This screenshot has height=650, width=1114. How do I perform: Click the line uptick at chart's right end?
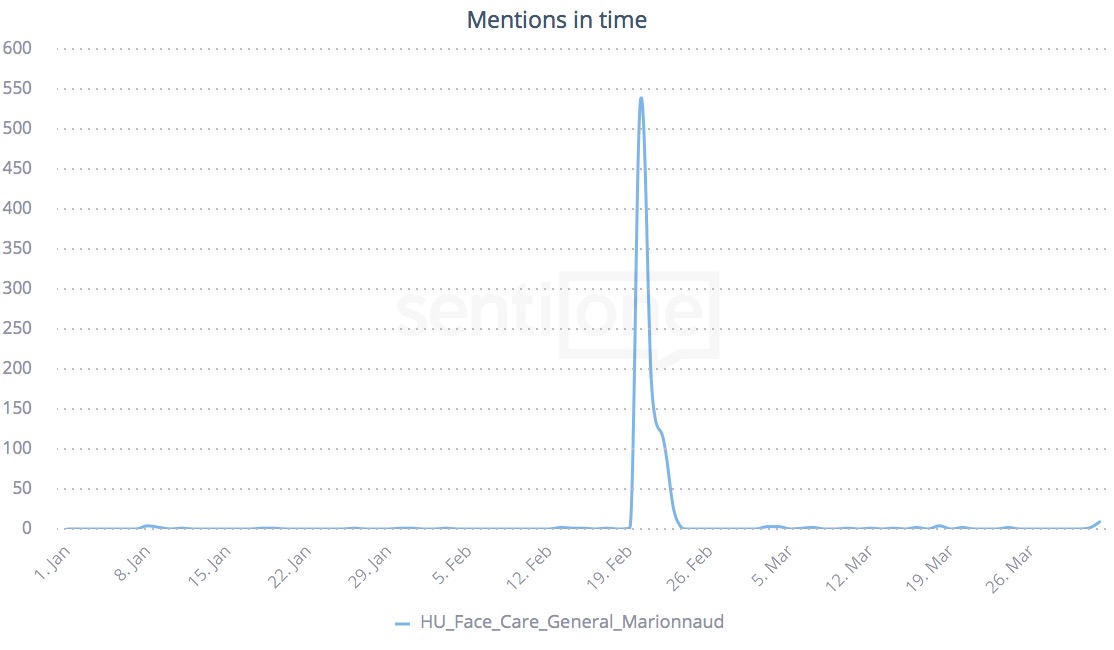click(x=1099, y=522)
